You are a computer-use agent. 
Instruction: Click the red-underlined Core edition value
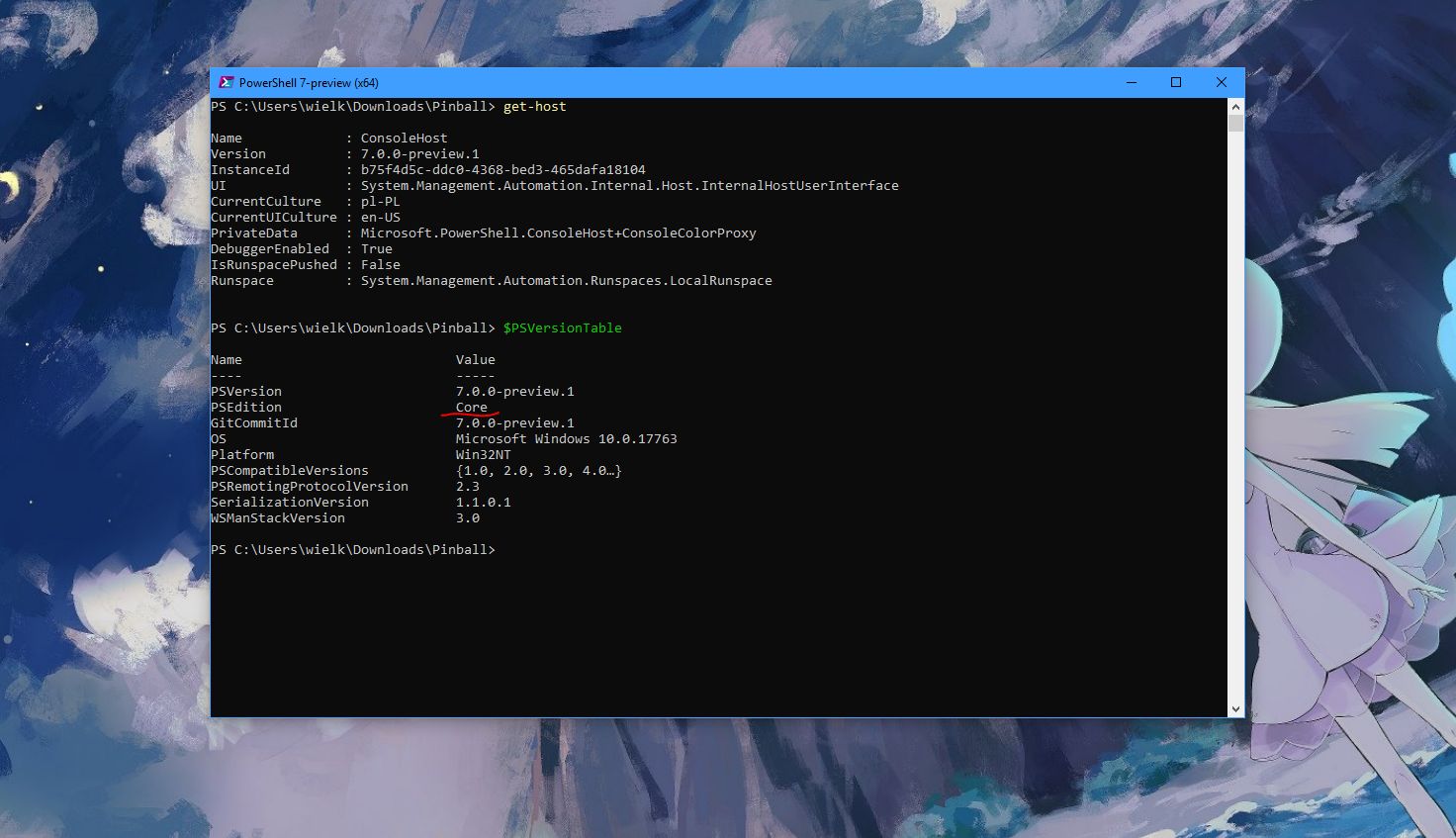pyautogui.click(x=471, y=407)
